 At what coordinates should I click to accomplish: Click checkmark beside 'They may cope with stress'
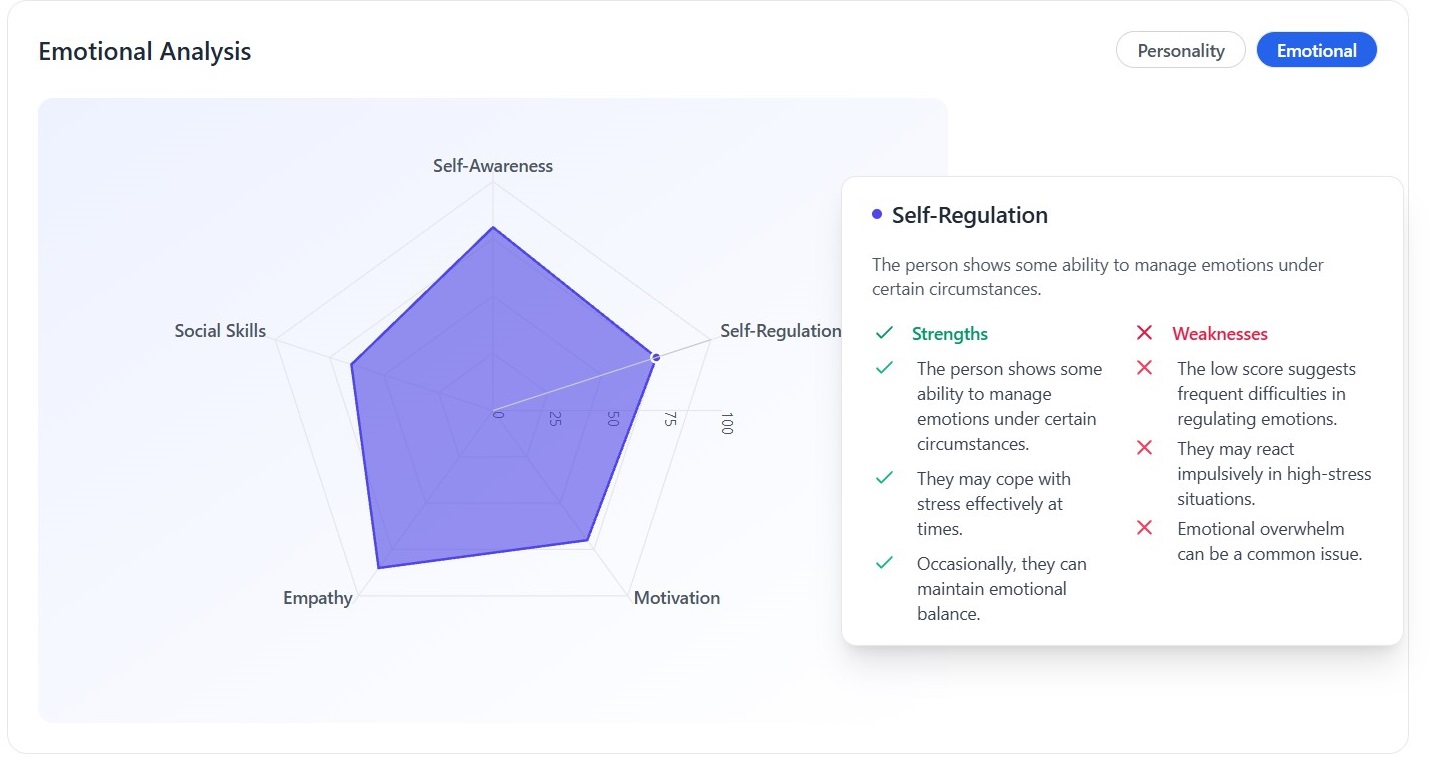click(x=884, y=478)
